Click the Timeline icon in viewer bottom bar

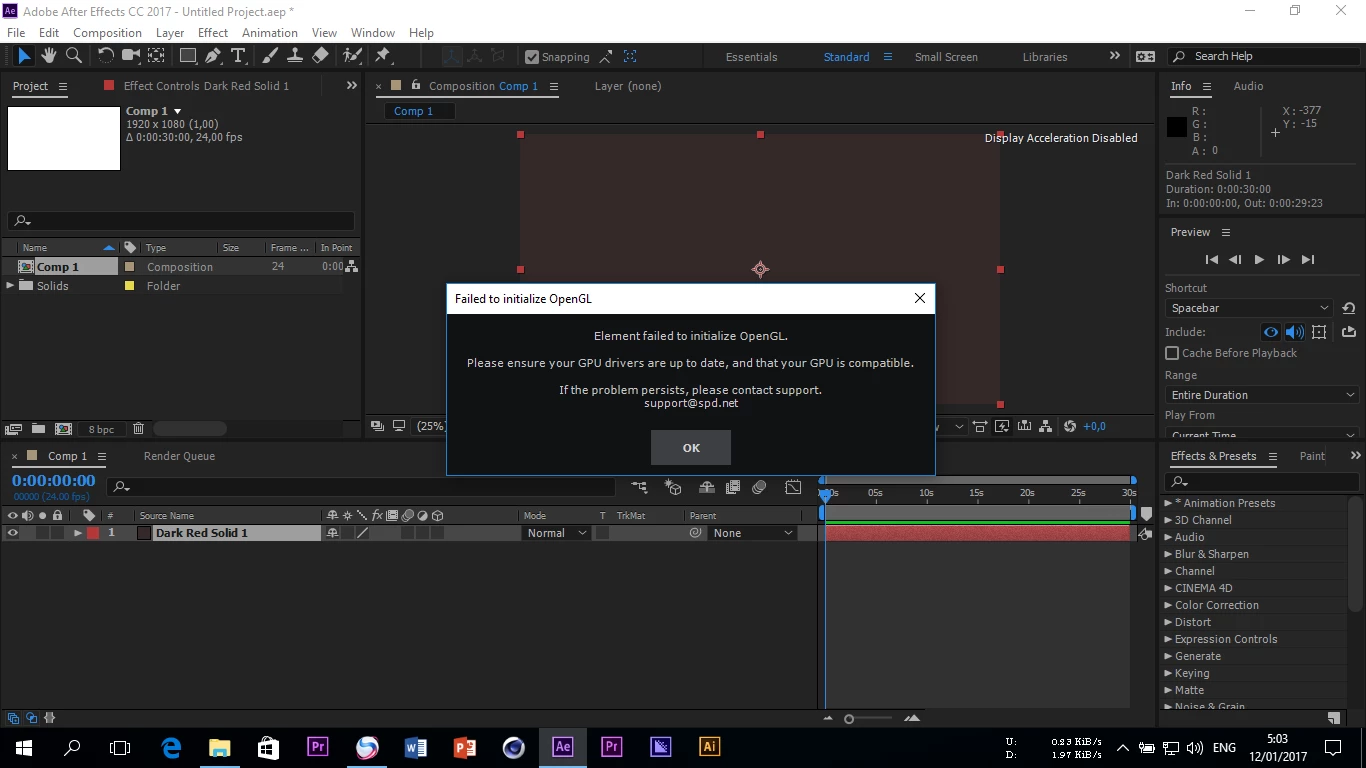tap(1023, 426)
